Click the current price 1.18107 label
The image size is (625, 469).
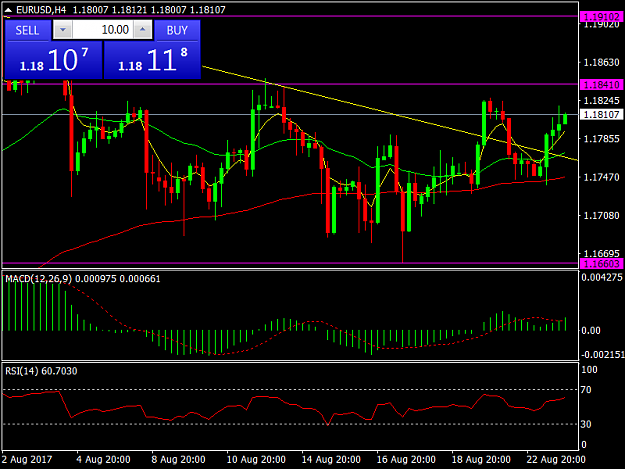(x=601, y=115)
